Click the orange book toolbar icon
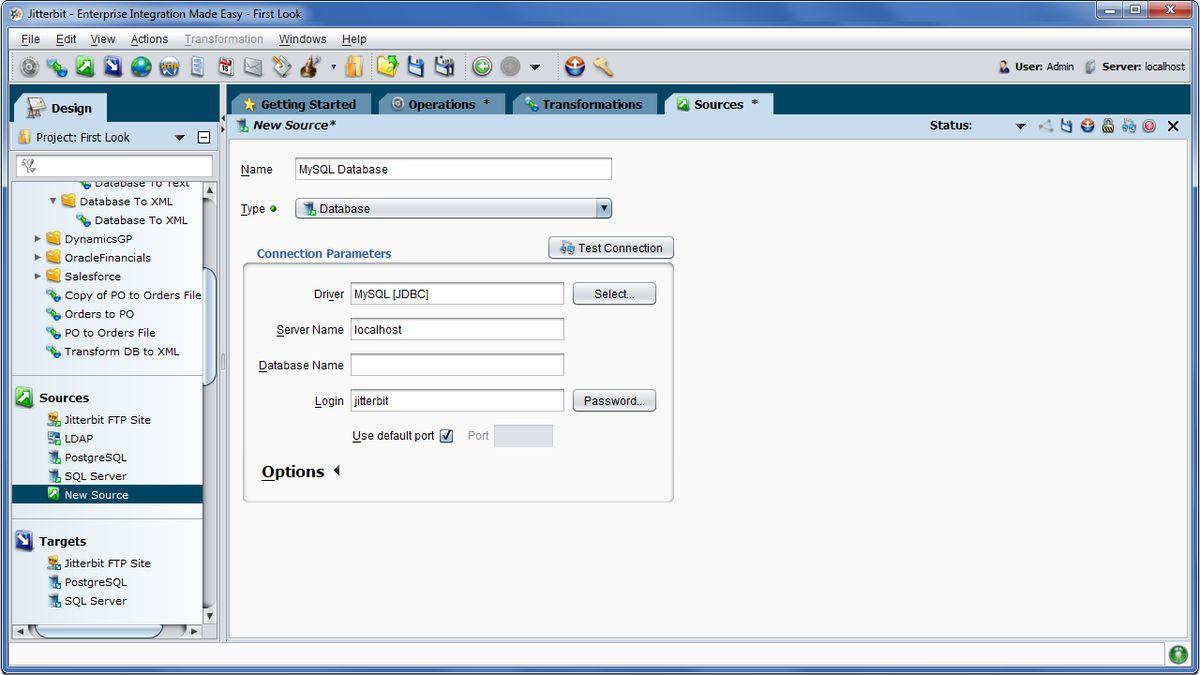The image size is (1200, 675). coord(354,67)
